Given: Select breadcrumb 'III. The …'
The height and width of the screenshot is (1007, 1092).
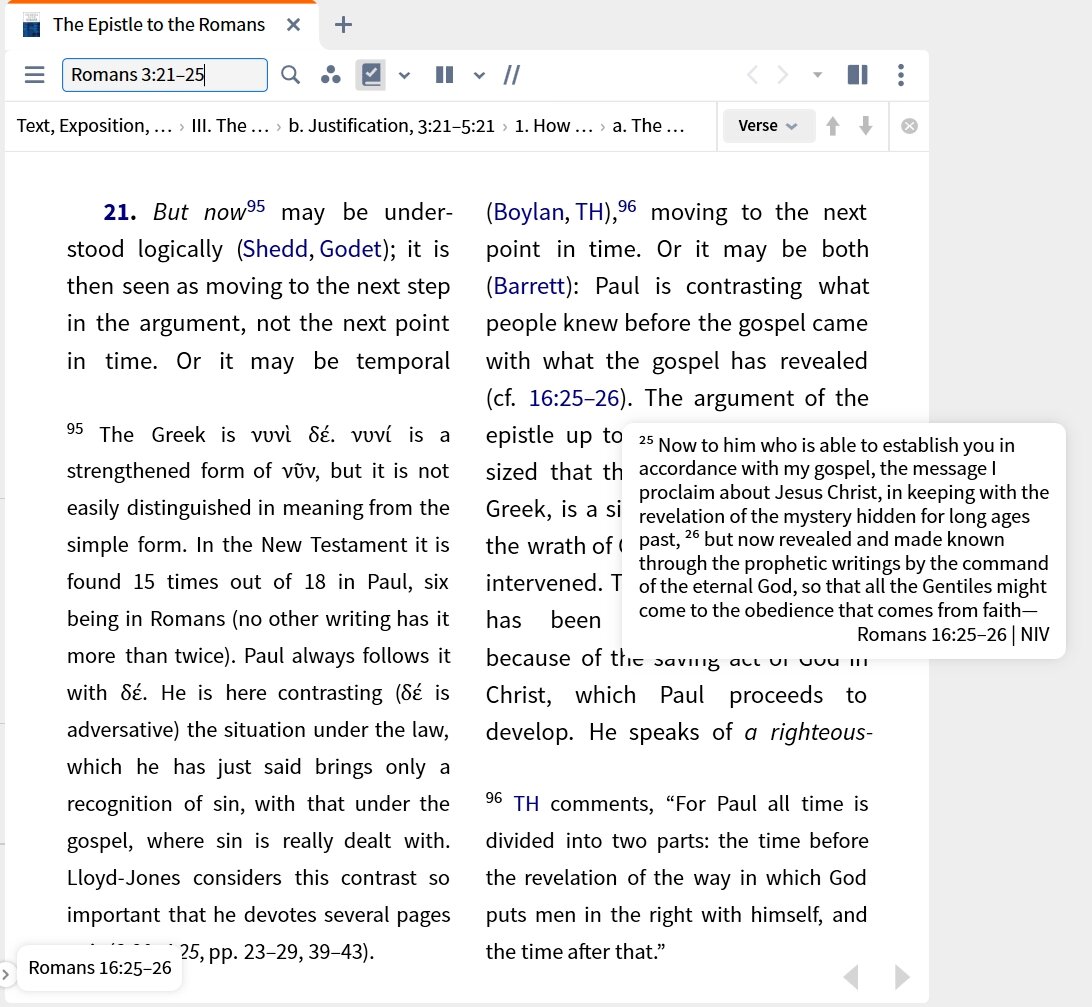Looking at the screenshot, I should pyautogui.click(x=230, y=126).
